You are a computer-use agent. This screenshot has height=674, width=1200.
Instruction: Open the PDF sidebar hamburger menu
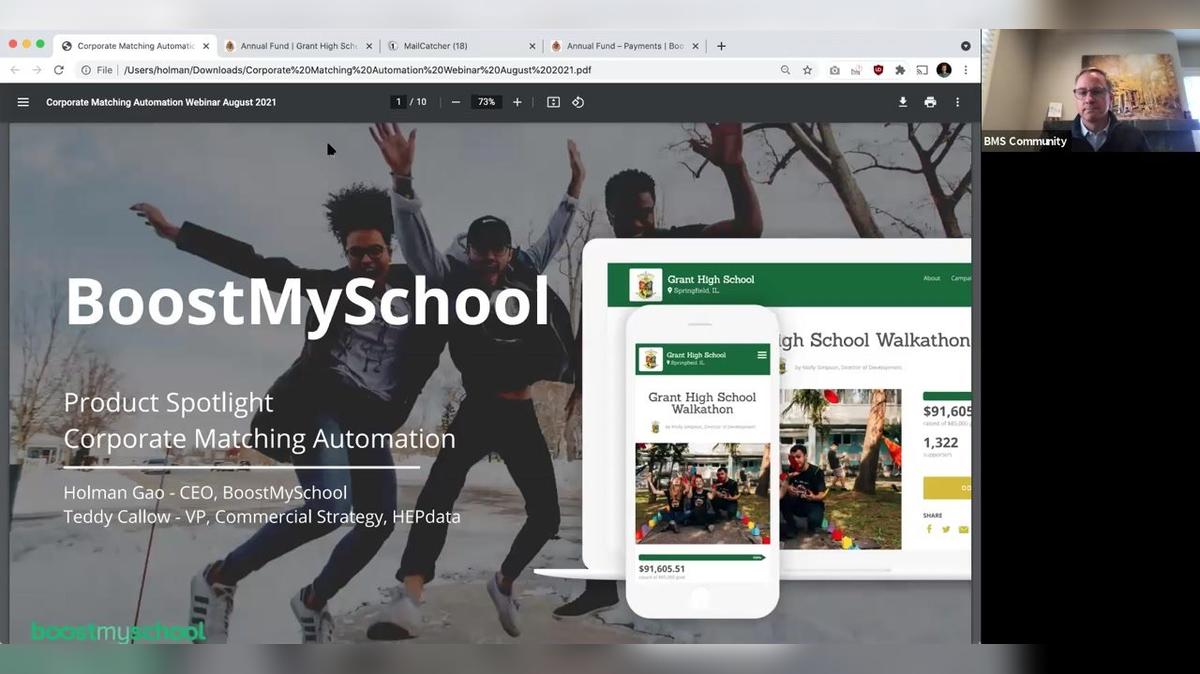[x=22, y=101]
